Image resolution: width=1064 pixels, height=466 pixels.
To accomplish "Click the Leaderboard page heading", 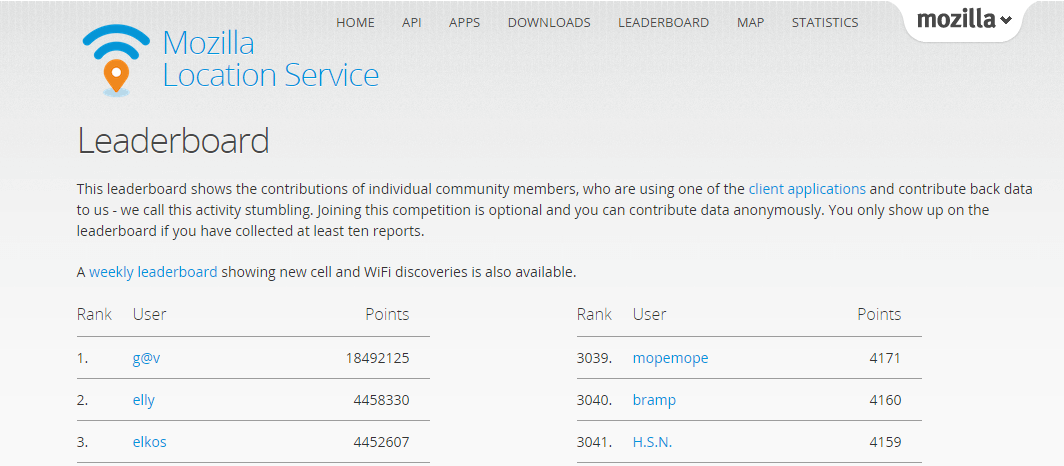I will pos(173,141).
